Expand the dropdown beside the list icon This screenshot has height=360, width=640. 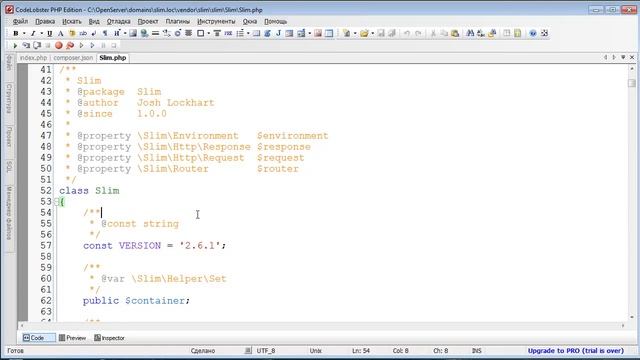pyautogui.click(x=248, y=33)
